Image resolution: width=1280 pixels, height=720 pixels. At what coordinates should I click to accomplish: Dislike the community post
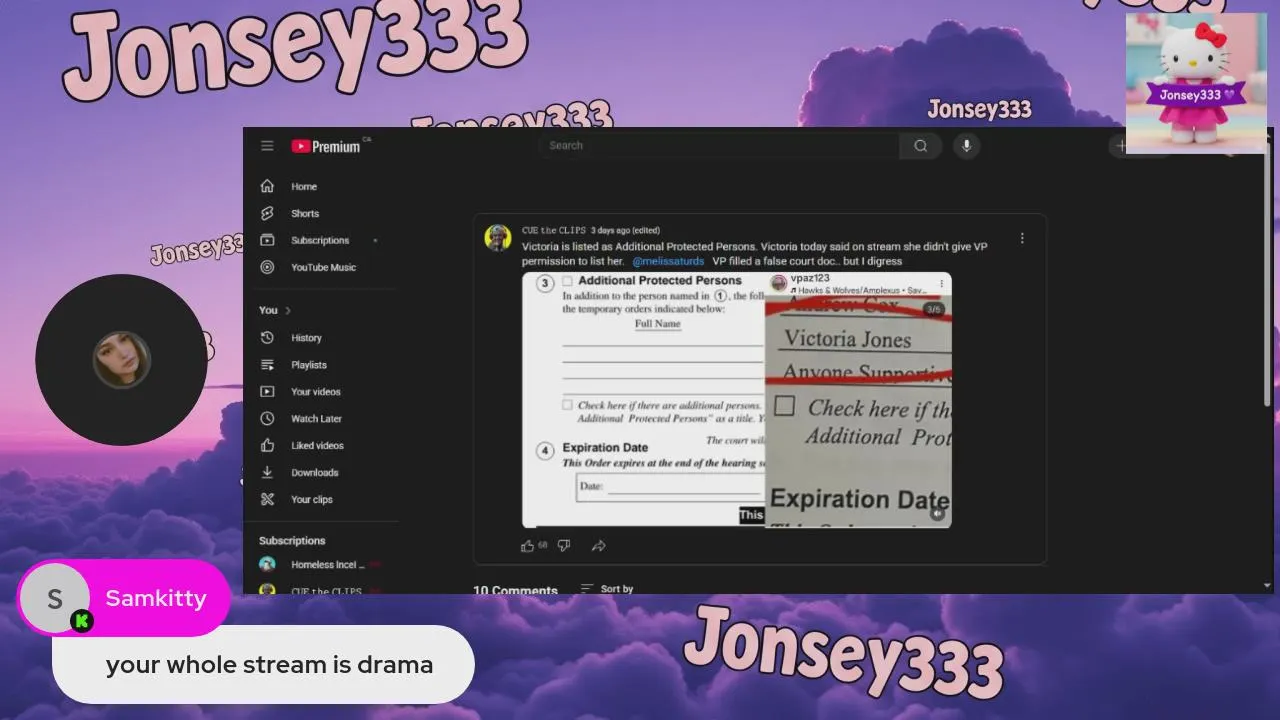coord(563,546)
